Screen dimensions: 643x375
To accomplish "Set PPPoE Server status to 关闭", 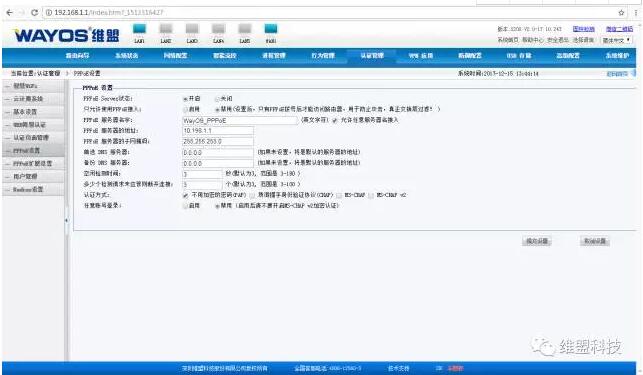I will (x=218, y=99).
